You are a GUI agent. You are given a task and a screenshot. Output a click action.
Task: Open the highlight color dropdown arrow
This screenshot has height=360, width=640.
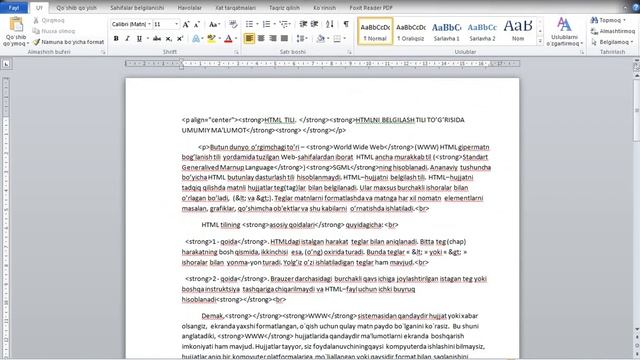(220, 38)
